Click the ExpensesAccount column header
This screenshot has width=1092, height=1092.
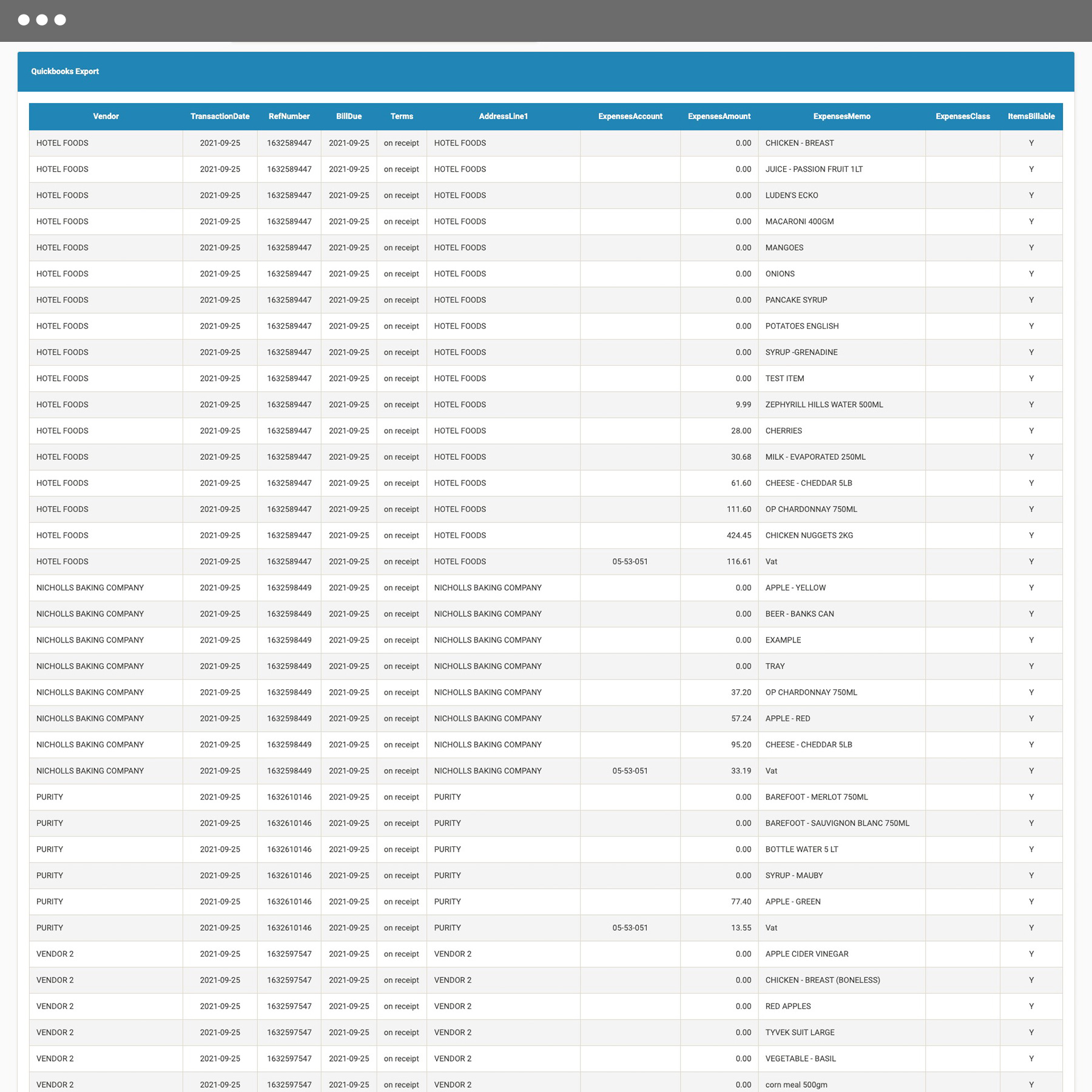[x=630, y=116]
